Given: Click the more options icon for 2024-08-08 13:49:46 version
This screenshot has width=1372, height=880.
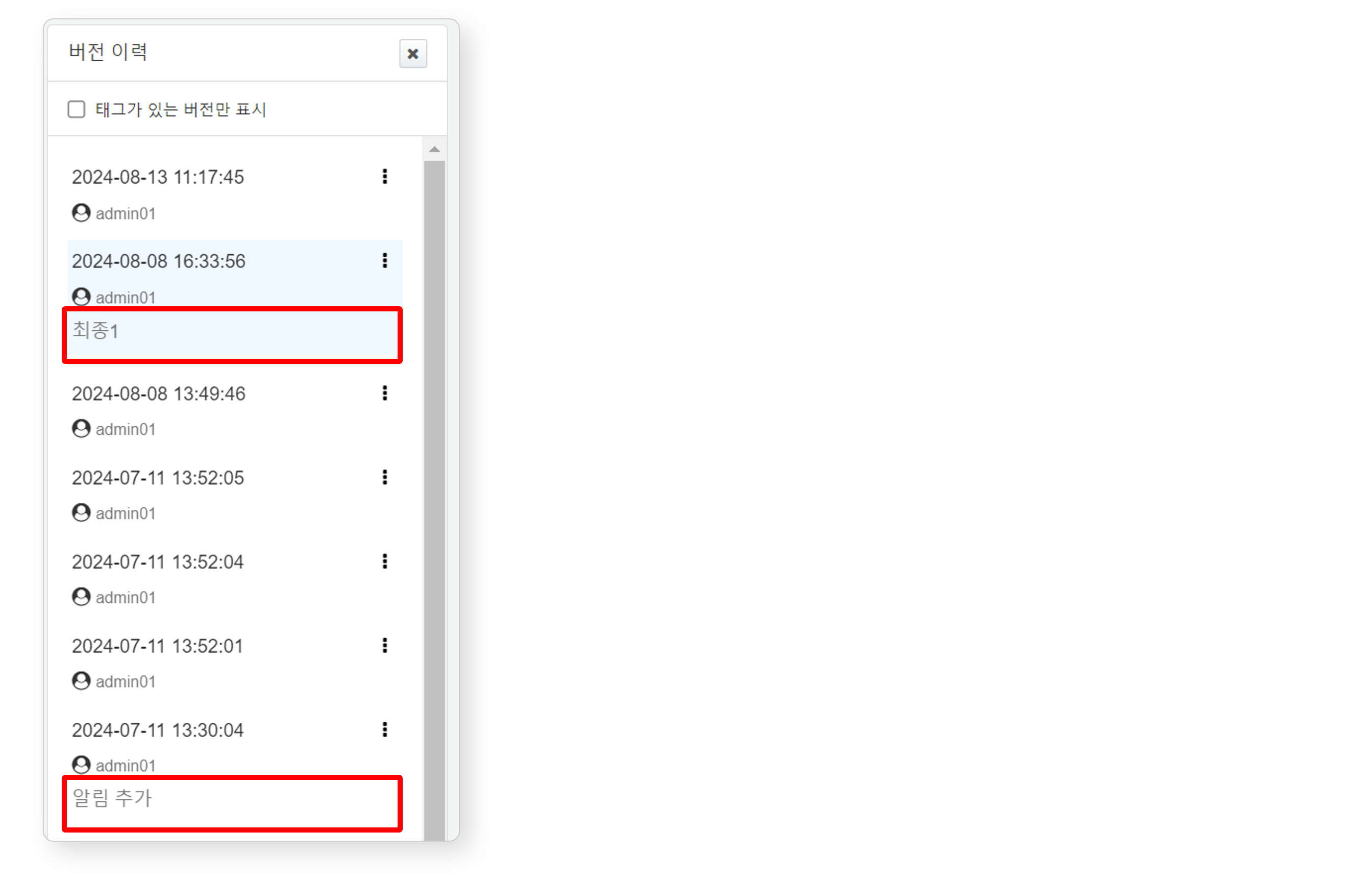Looking at the screenshot, I should coord(384,393).
